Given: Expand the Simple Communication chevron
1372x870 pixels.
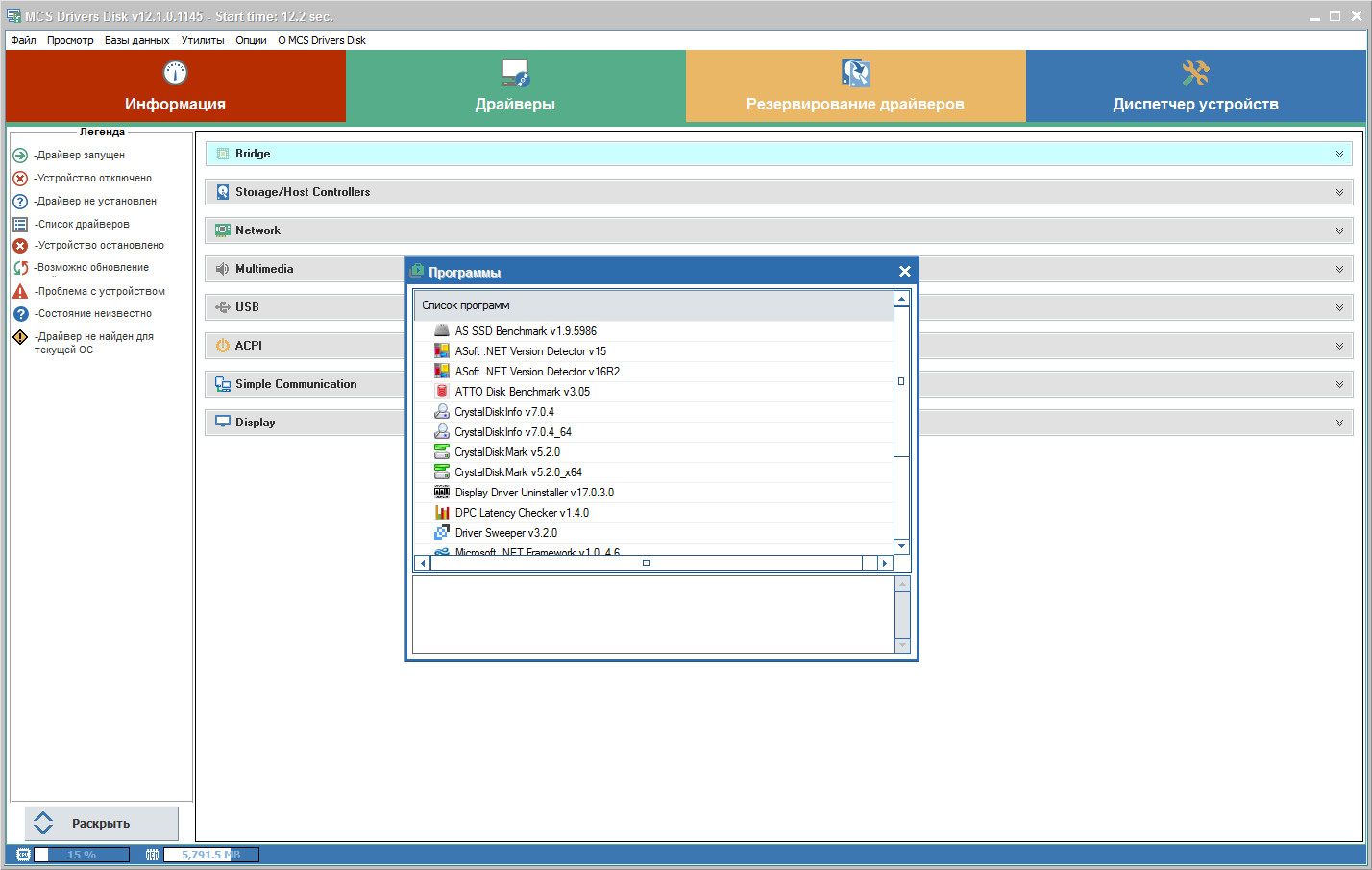Looking at the screenshot, I should coord(1339,384).
